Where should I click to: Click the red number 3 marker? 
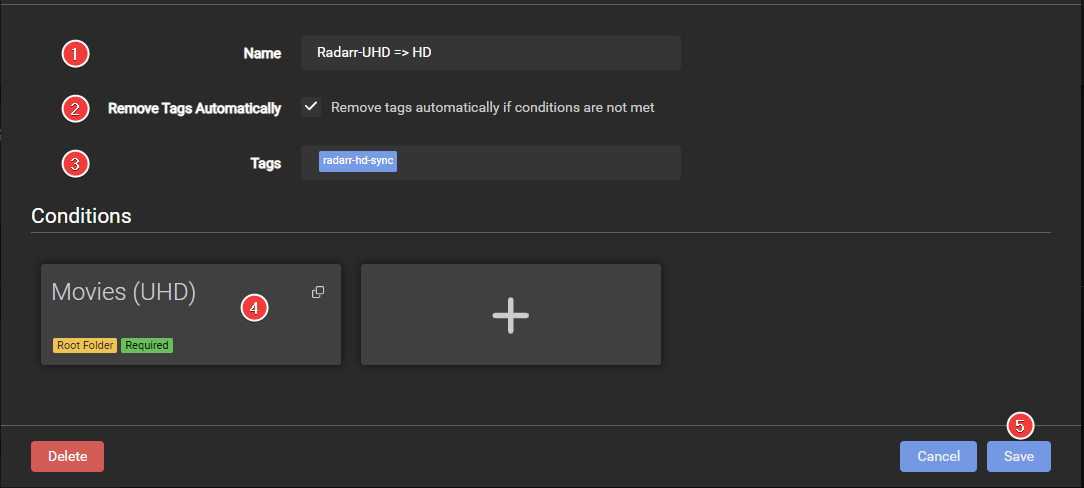[x=75, y=164]
